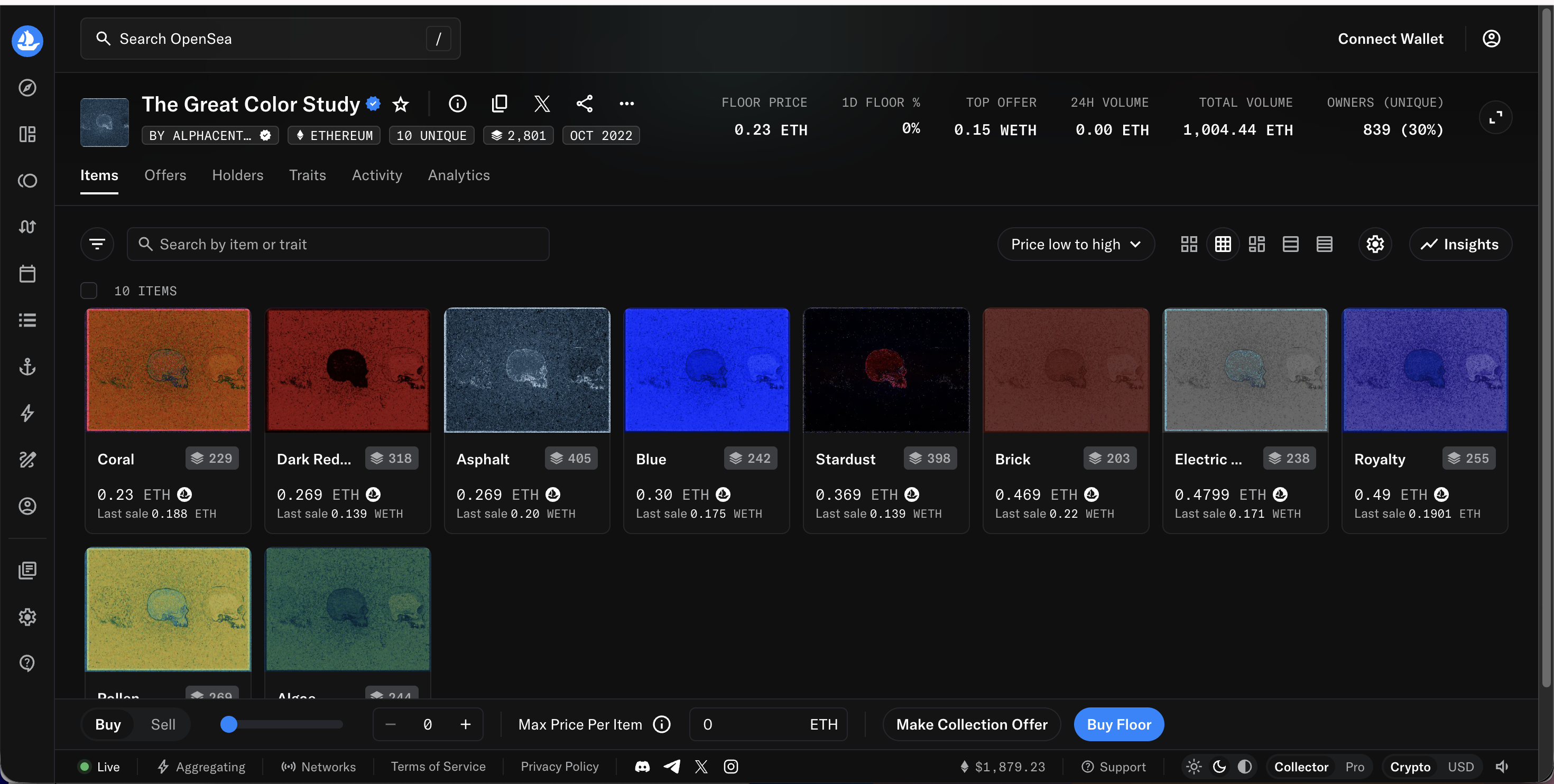Click the Search OpenSea field
1554x784 pixels.
(270, 39)
